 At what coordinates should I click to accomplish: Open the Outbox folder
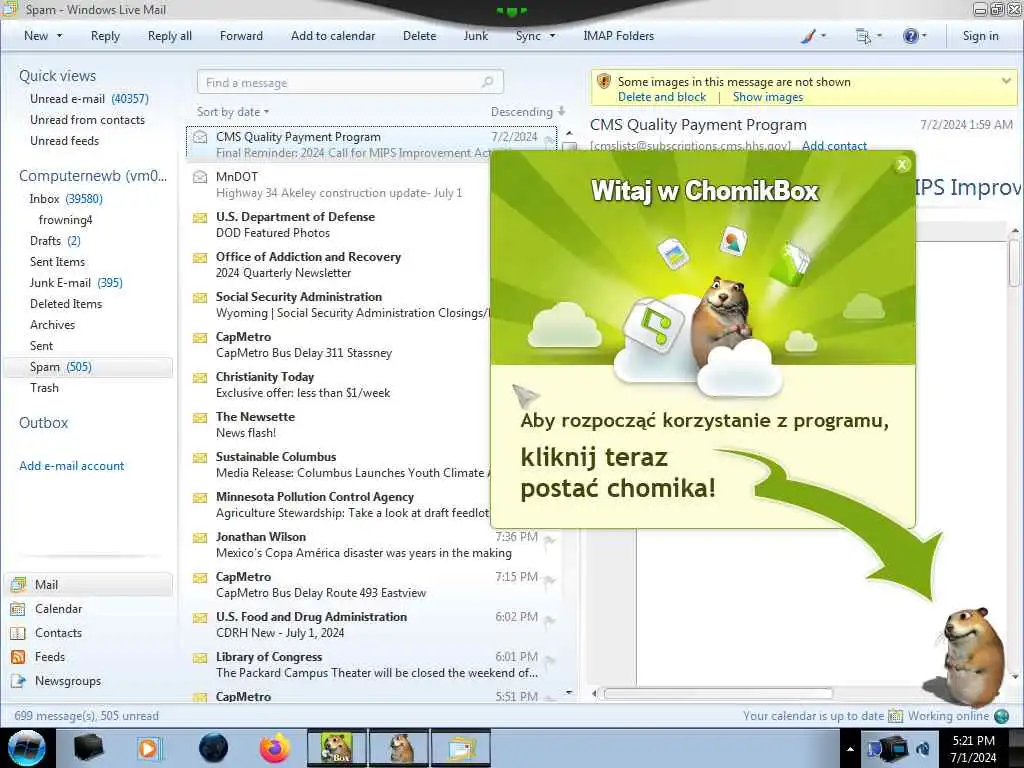pos(43,423)
